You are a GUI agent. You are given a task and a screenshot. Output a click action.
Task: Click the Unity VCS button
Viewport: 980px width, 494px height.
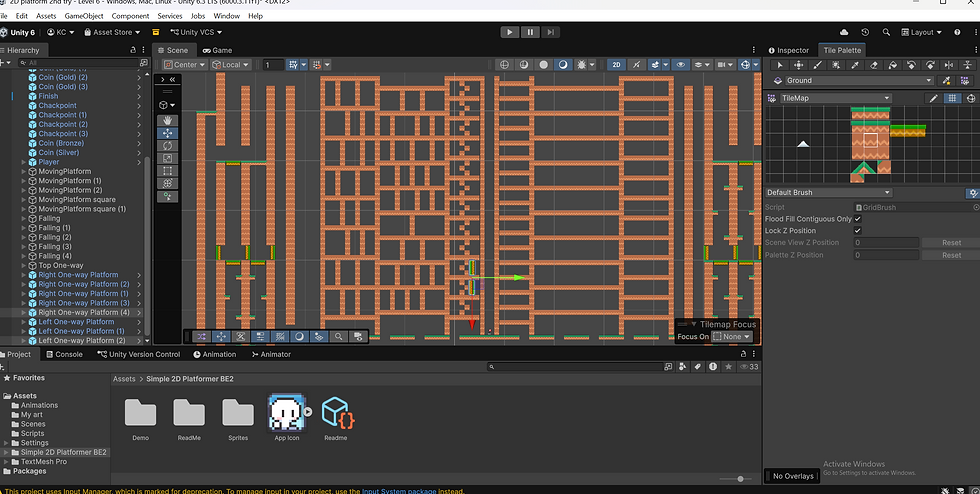(196, 32)
